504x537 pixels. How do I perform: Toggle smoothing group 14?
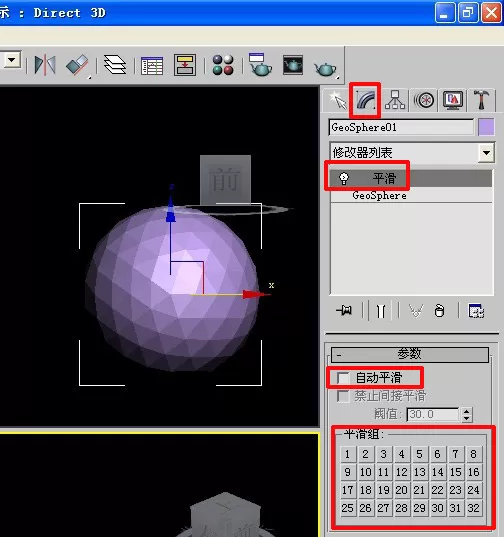(437, 472)
